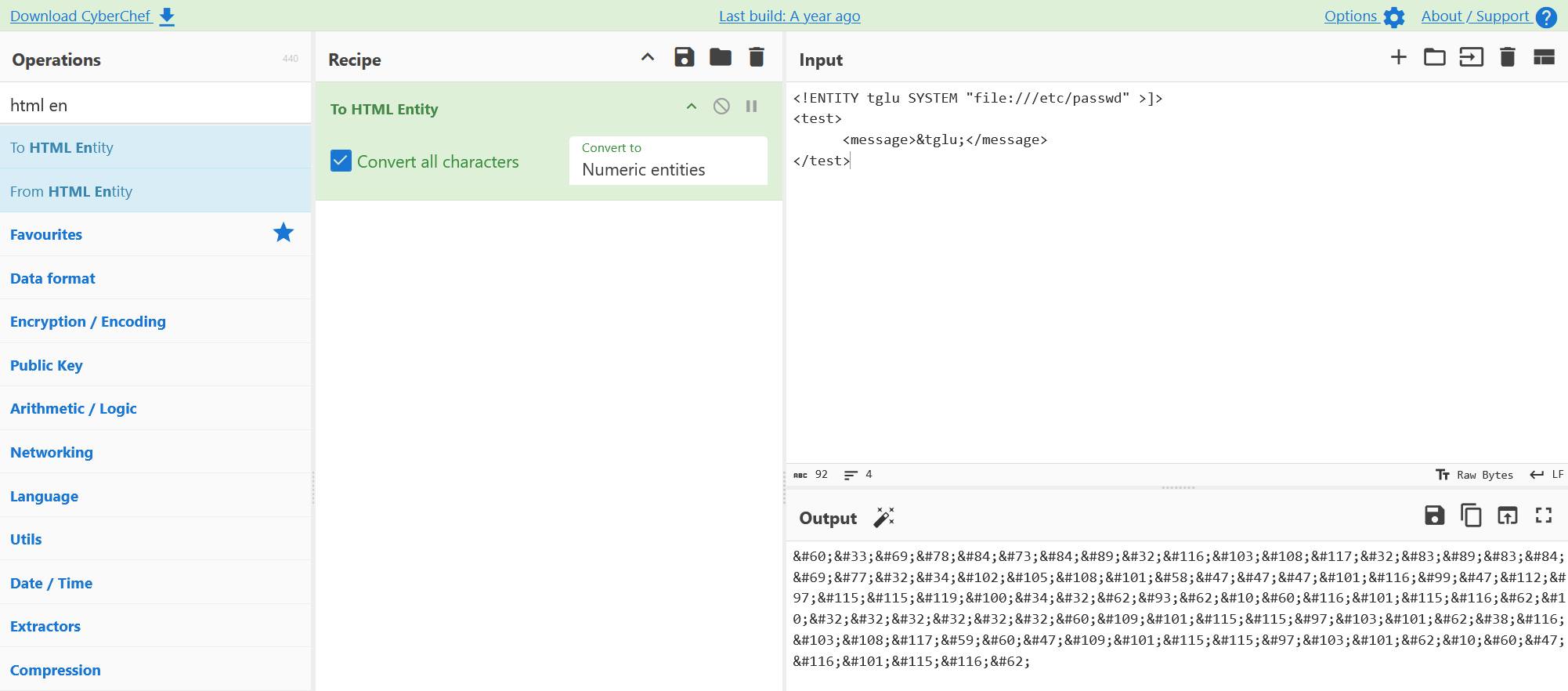
Task: Open file as input
Action: 1471,57
